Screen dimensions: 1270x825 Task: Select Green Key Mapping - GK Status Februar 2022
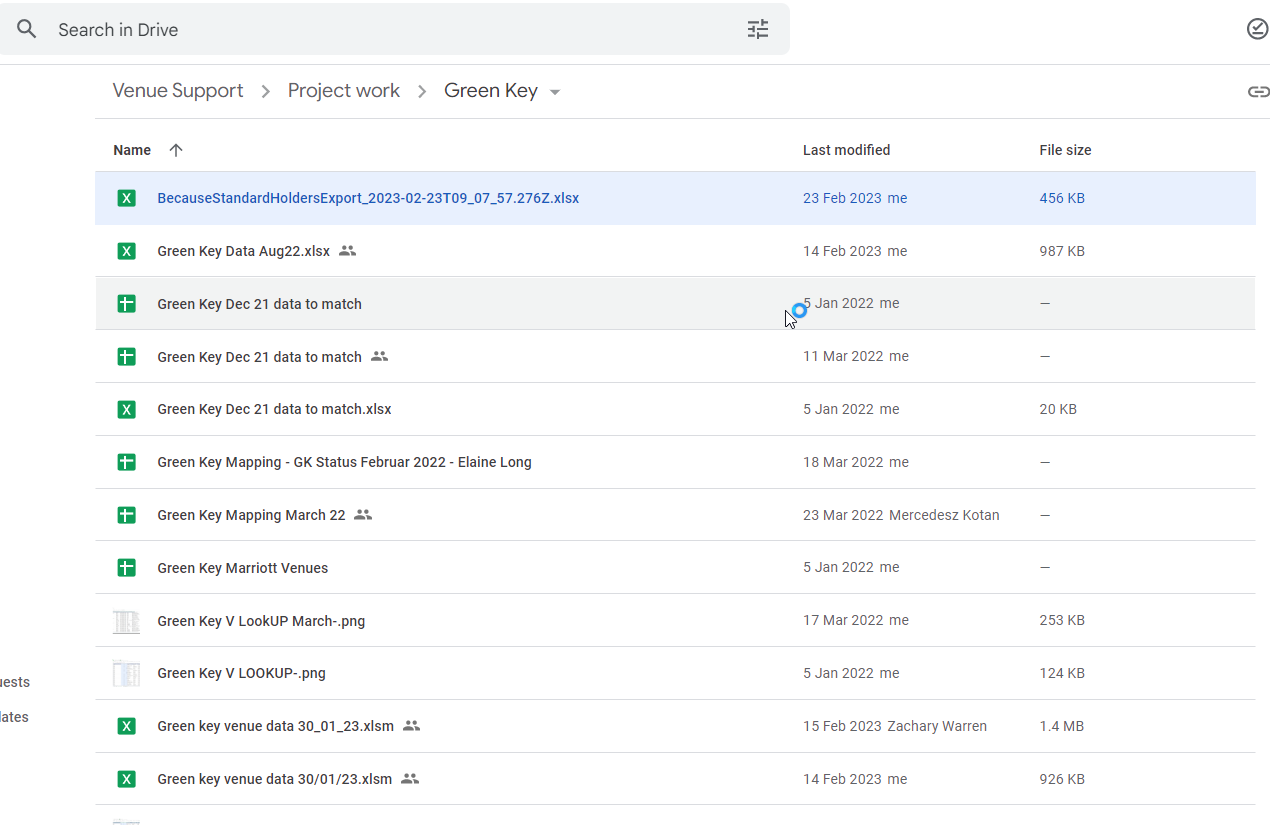(344, 462)
